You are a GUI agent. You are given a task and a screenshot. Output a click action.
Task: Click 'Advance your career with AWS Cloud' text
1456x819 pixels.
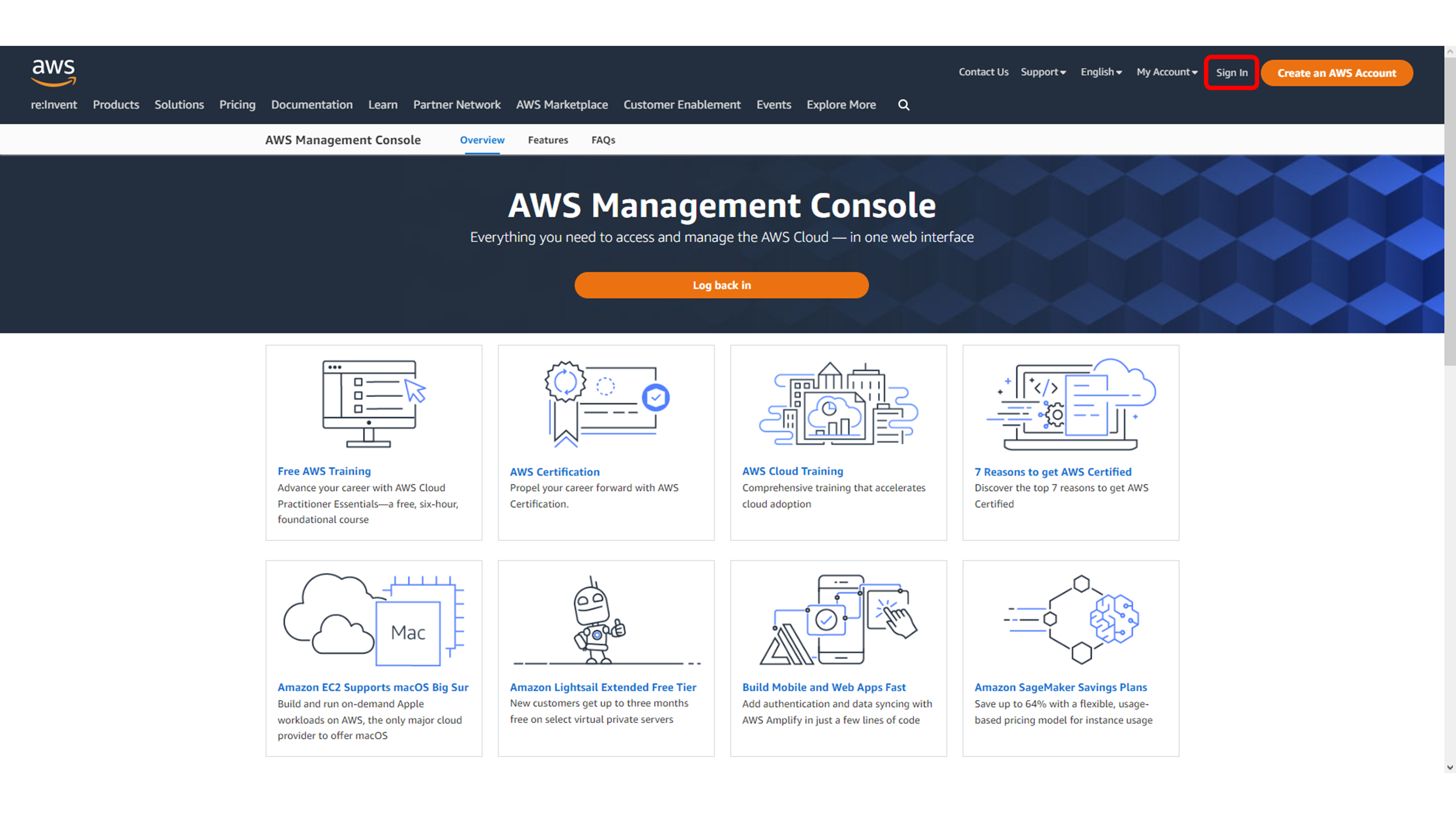tap(368, 504)
